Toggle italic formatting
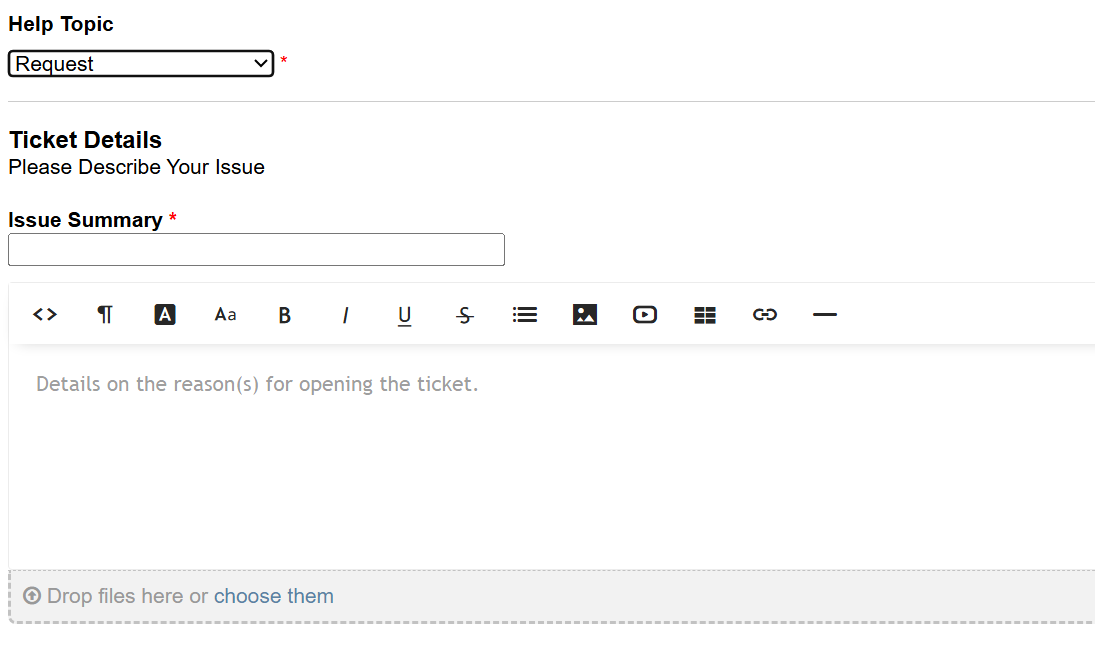This screenshot has height=648, width=1095. click(x=345, y=315)
